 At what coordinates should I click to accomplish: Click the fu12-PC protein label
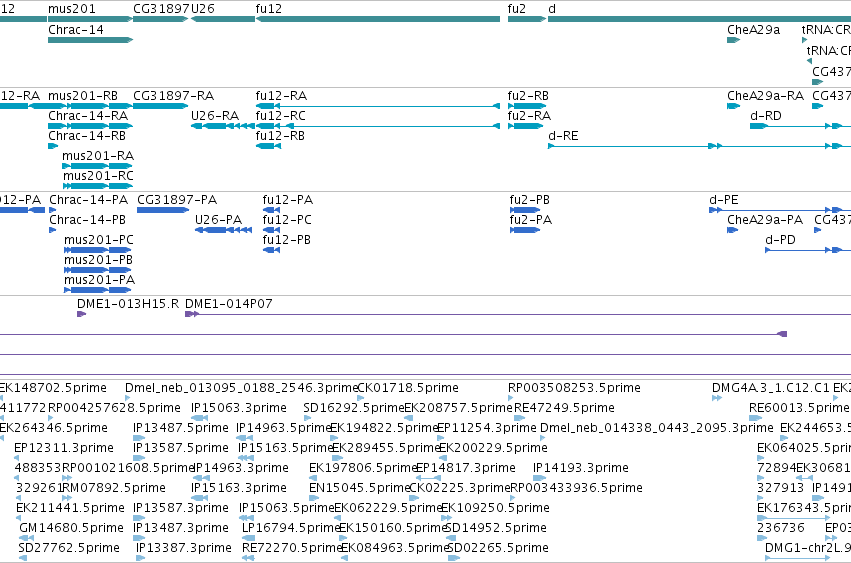(x=287, y=220)
